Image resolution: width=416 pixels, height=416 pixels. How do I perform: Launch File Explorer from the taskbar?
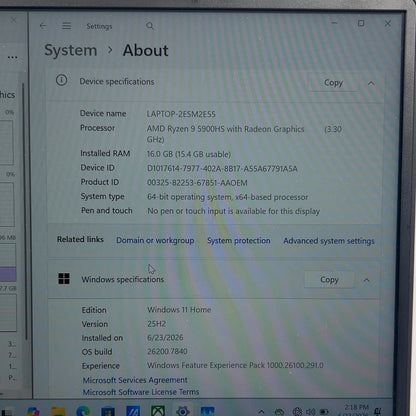[x=58, y=411]
